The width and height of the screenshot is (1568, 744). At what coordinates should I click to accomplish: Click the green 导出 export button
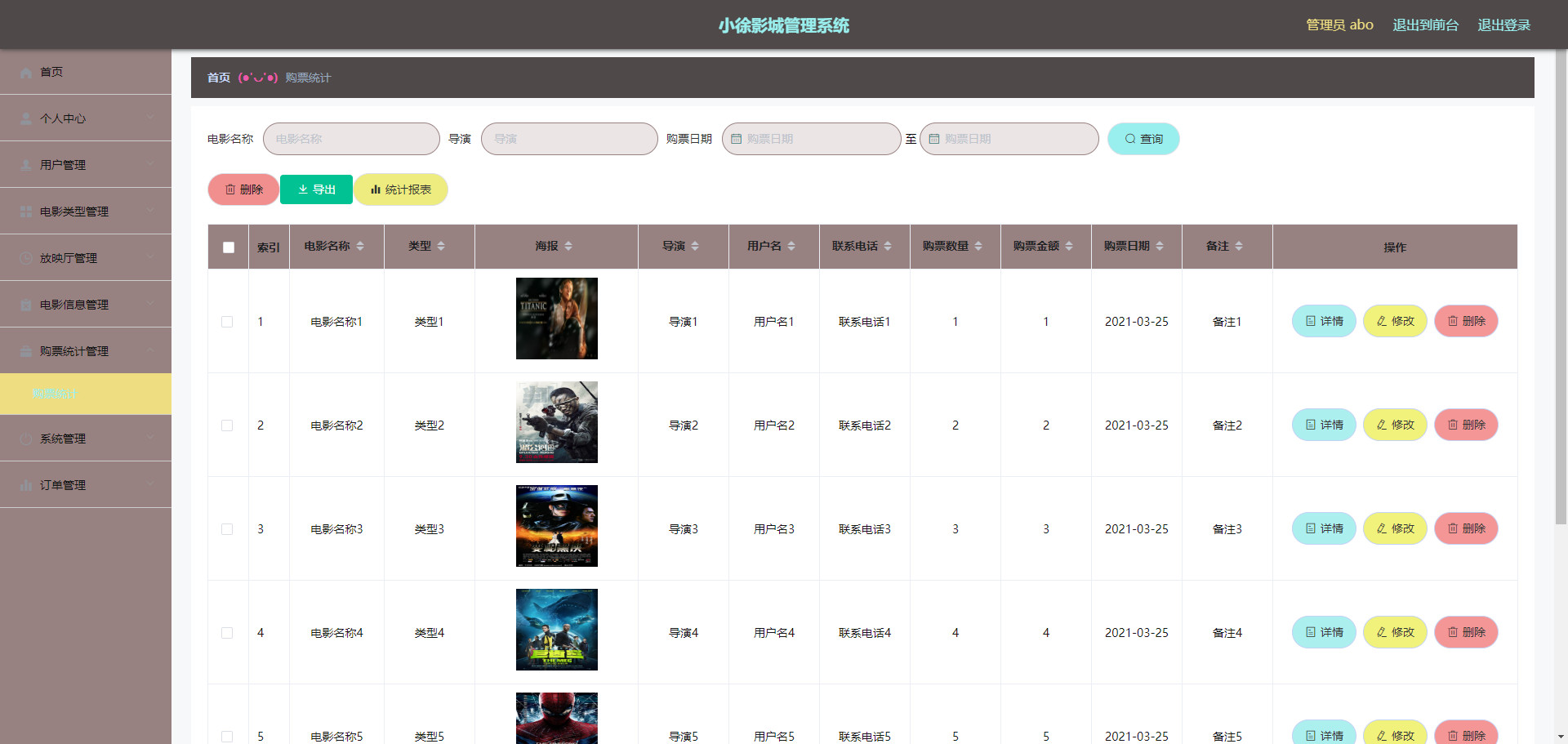point(316,189)
